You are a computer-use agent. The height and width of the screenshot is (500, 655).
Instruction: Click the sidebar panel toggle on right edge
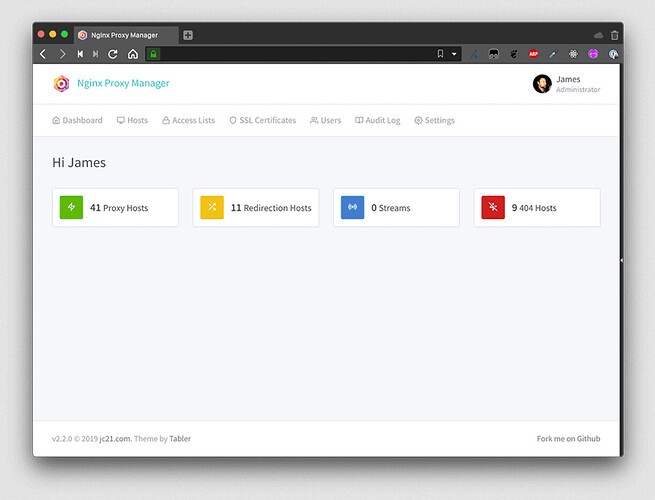click(x=622, y=260)
